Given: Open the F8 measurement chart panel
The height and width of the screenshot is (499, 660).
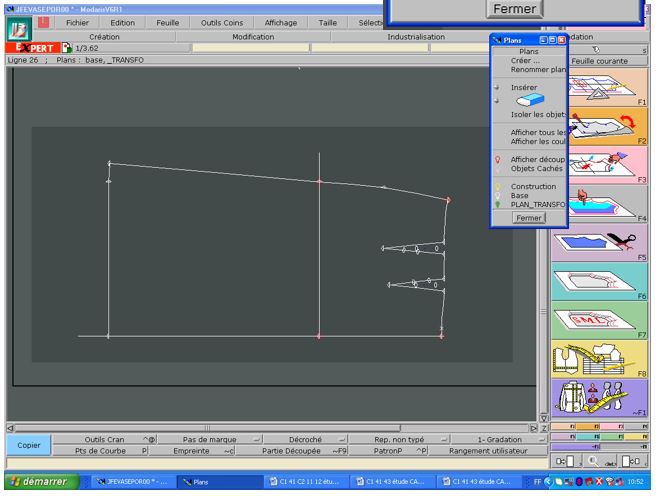Looking at the screenshot, I should tap(600, 358).
